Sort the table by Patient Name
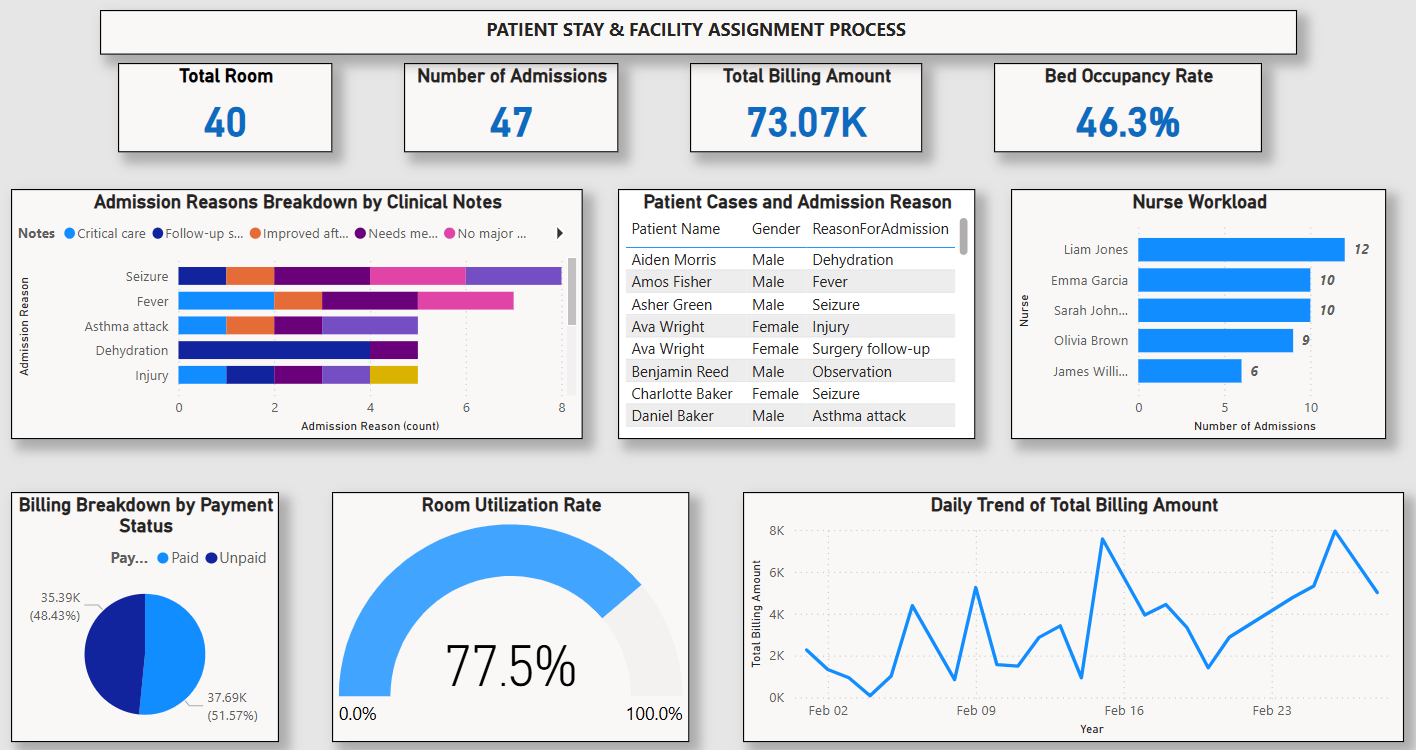The width and height of the screenshot is (1416, 750). point(673,229)
